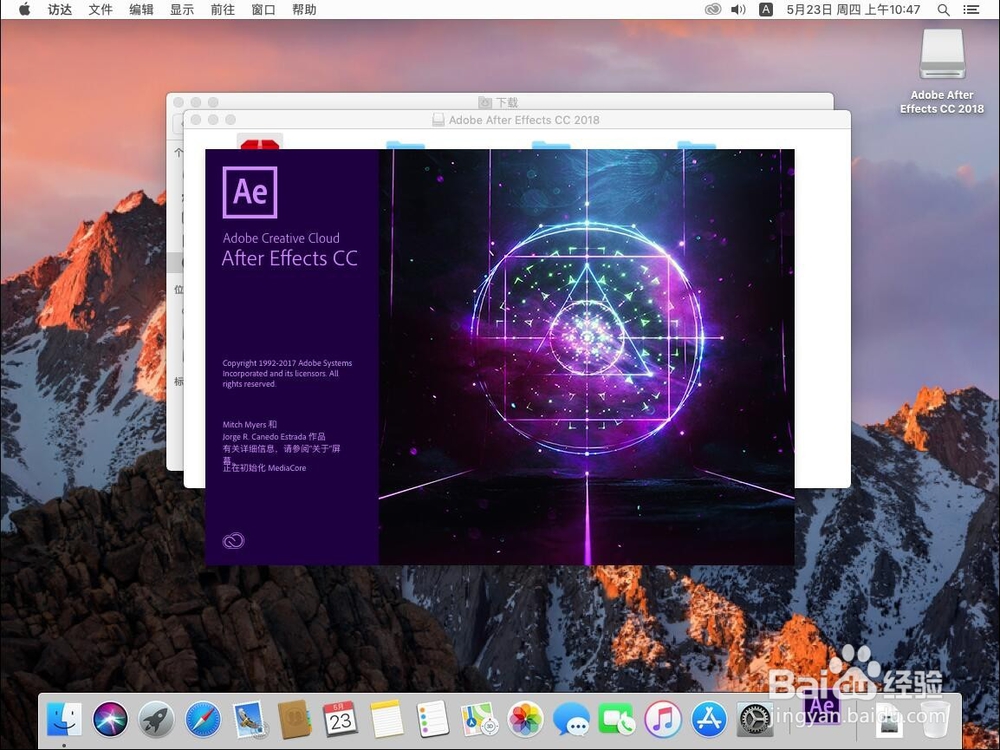Open Launchpad rocket icon in Dock

pyautogui.click(x=157, y=719)
